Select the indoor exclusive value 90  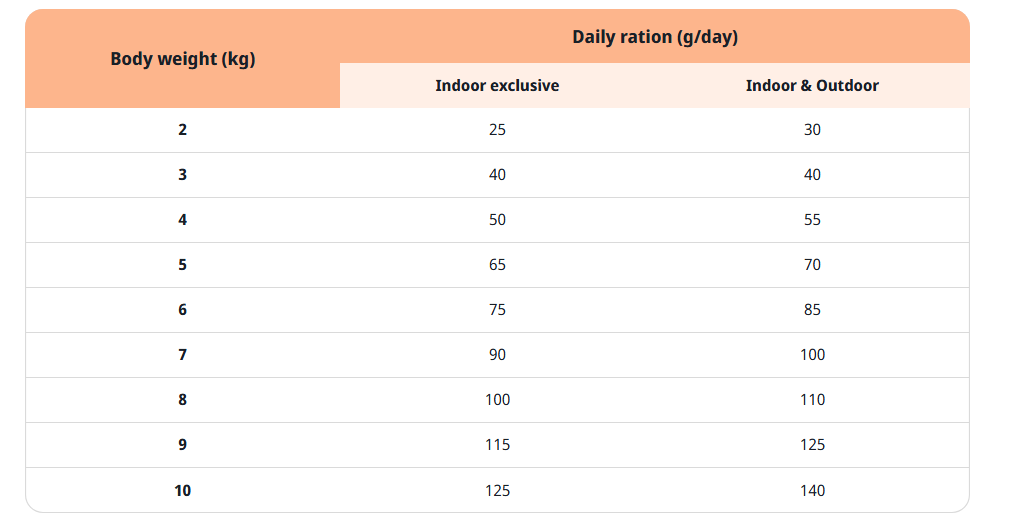(x=497, y=355)
